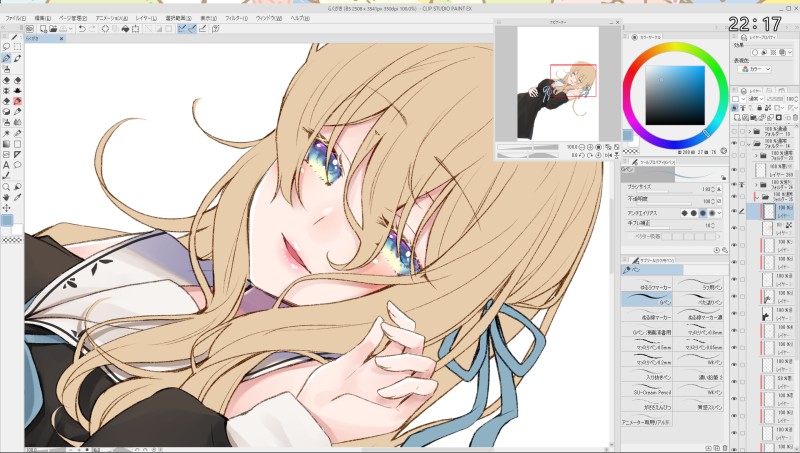Rotate canvas left in Navigator
This screenshot has width=800, height=453.
pyautogui.click(x=582, y=155)
